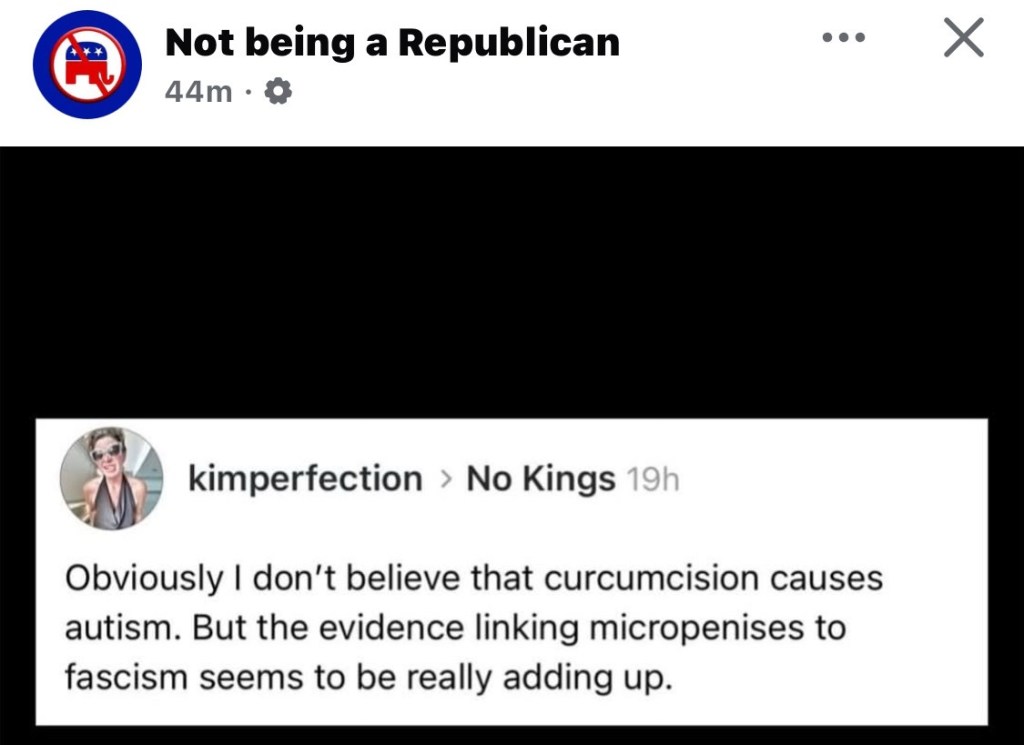Viewport: 1024px width, 745px height.
Task: Click the "19h" timestamp on quoted post
Action: (651, 481)
